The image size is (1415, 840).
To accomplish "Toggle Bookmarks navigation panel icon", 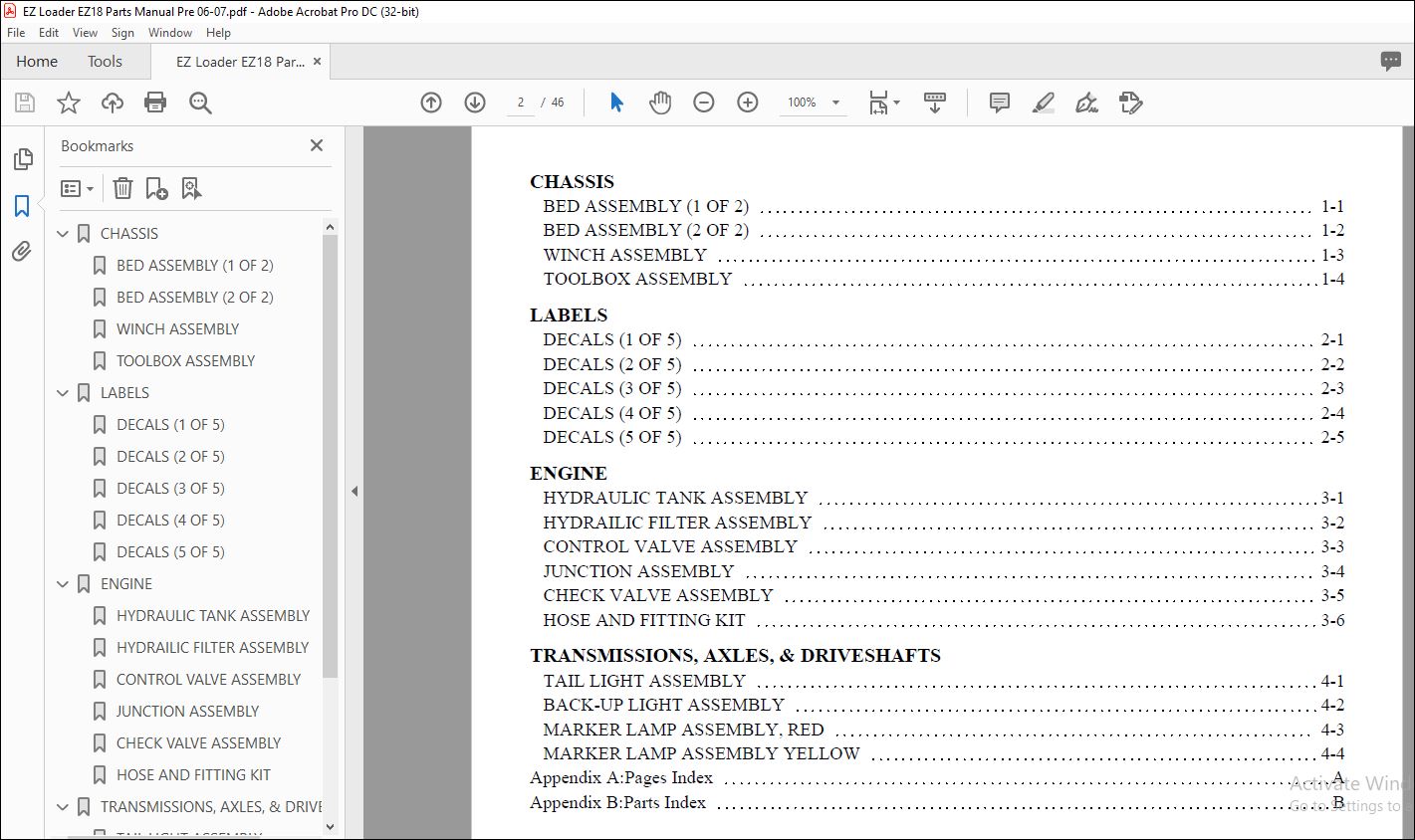I will click(x=22, y=206).
